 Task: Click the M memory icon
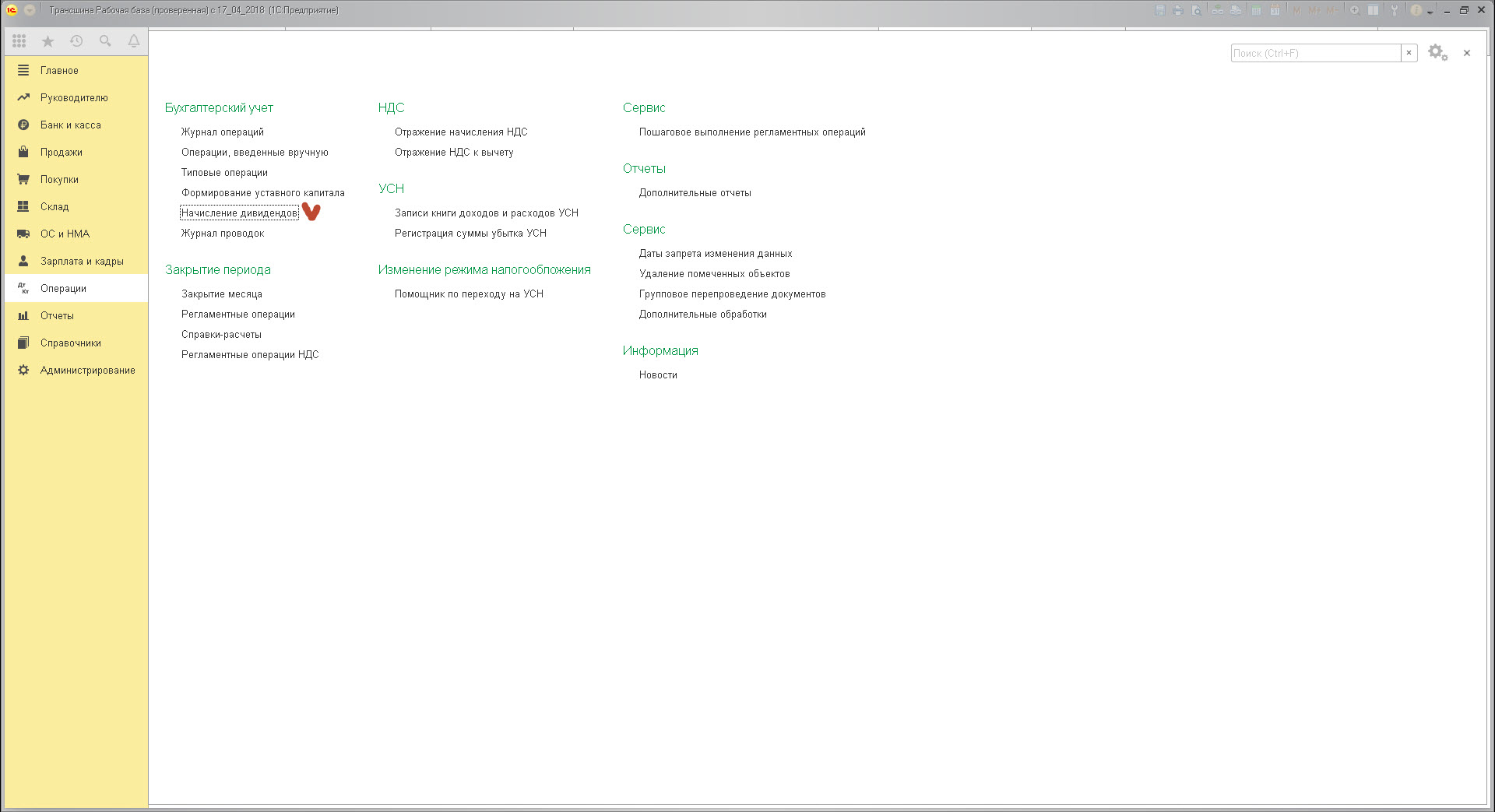1296,10
